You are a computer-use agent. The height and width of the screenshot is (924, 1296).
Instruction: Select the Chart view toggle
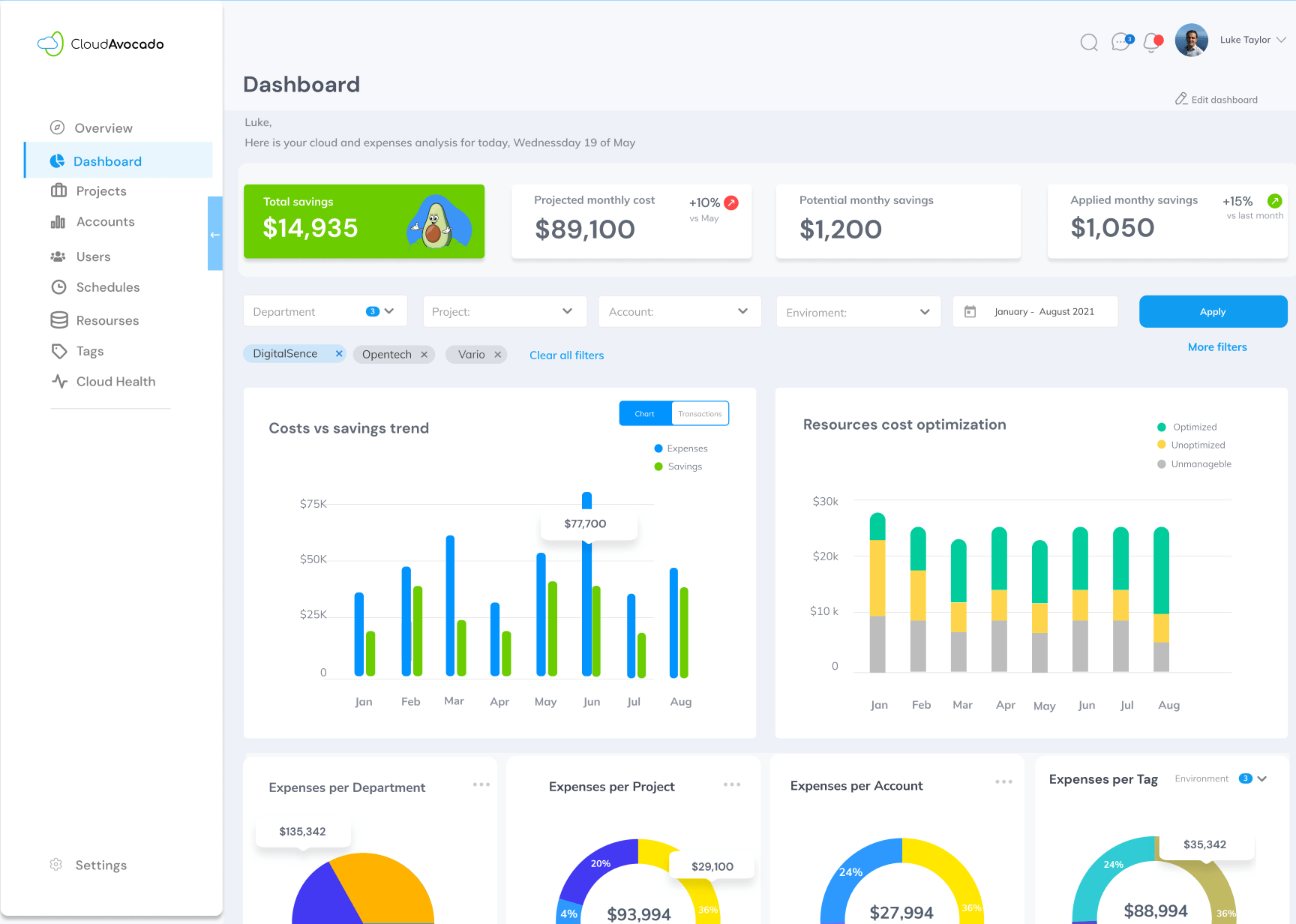[644, 414]
